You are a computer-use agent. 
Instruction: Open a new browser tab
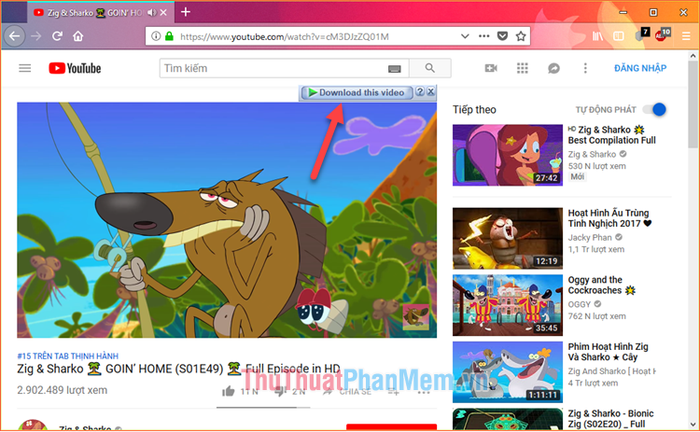click(186, 12)
